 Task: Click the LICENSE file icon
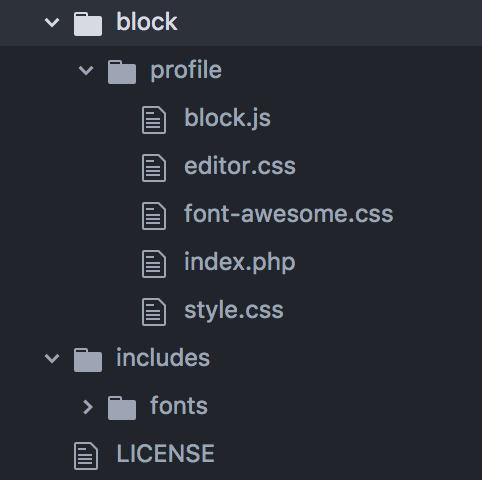pyautogui.click(x=86, y=456)
